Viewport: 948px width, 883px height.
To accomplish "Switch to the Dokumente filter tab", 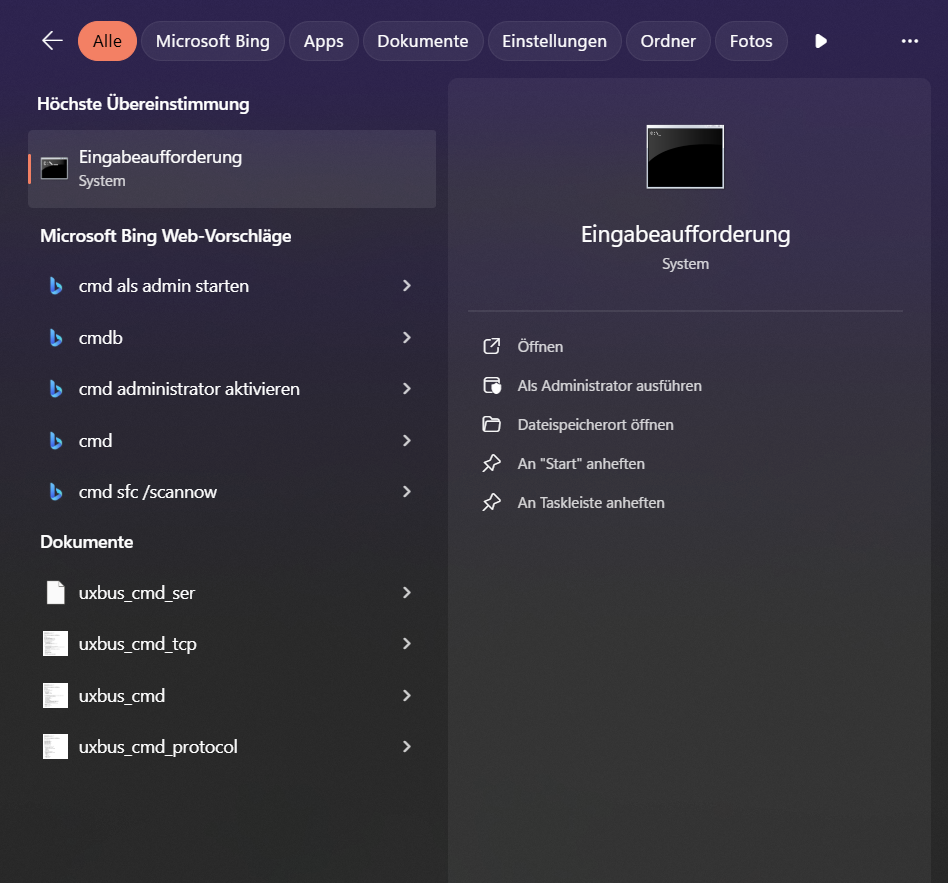I will click(423, 41).
